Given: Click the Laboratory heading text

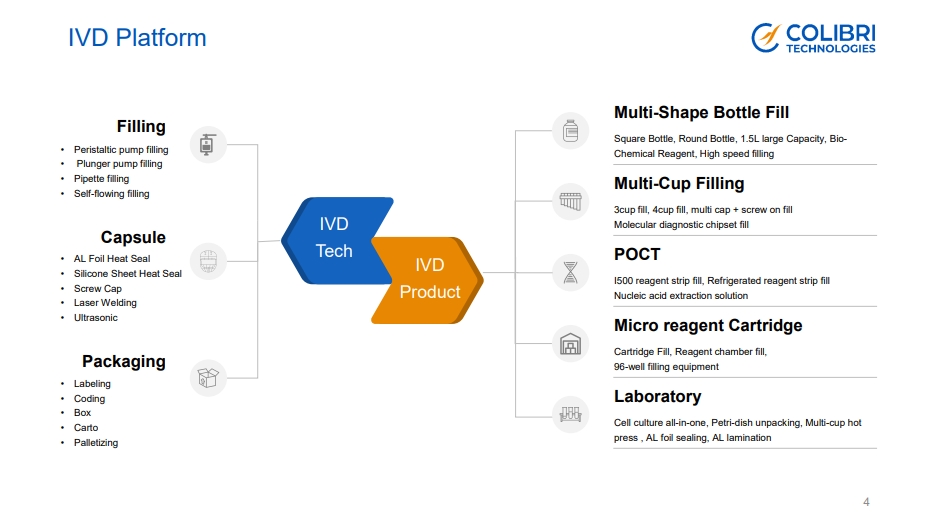Looking at the screenshot, I should [657, 397].
